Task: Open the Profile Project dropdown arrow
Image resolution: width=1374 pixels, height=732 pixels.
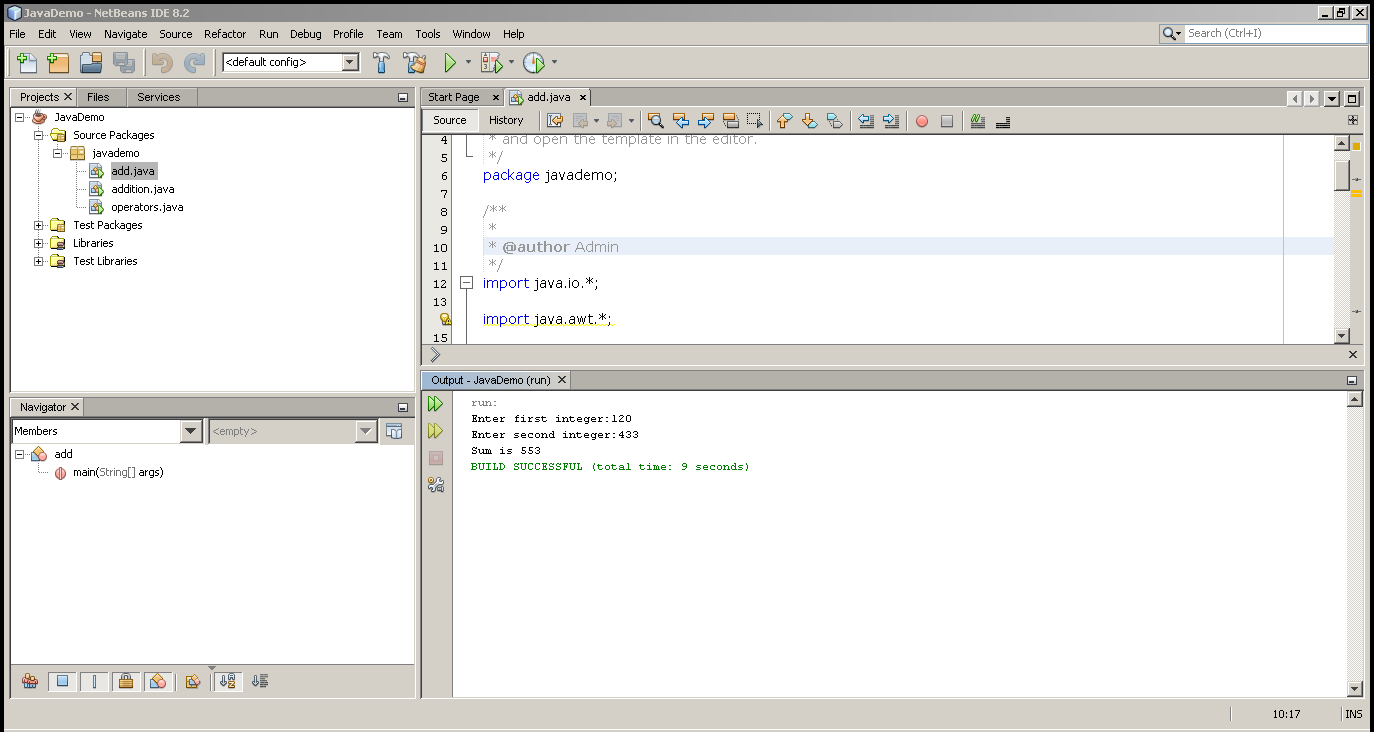Action: click(x=554, y=62)
